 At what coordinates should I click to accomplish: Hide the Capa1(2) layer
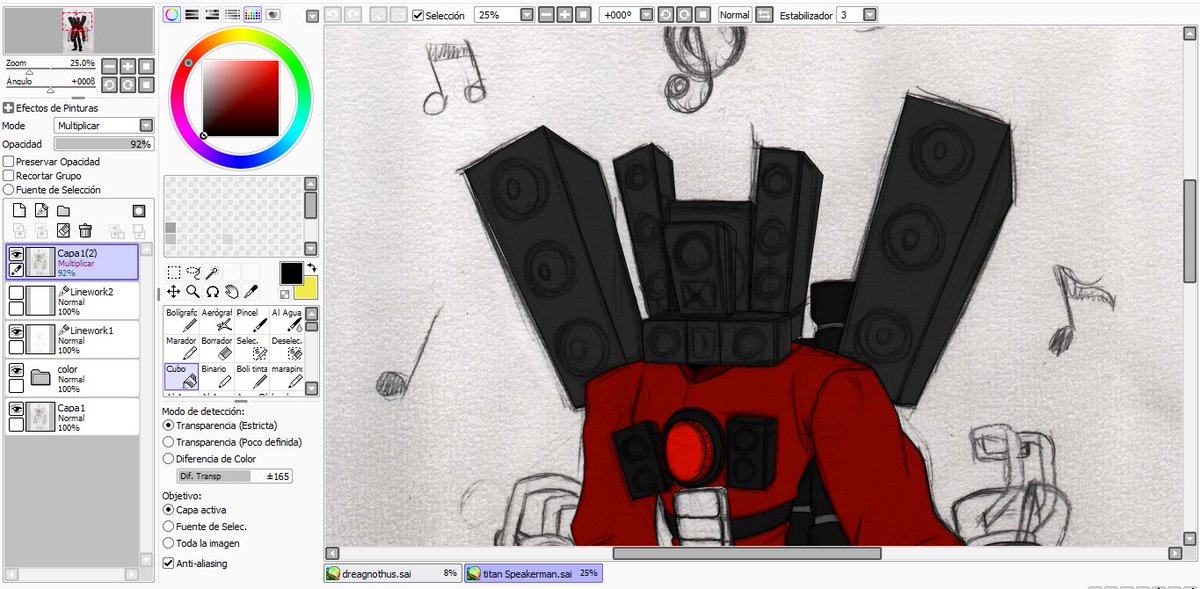point(16,254)
